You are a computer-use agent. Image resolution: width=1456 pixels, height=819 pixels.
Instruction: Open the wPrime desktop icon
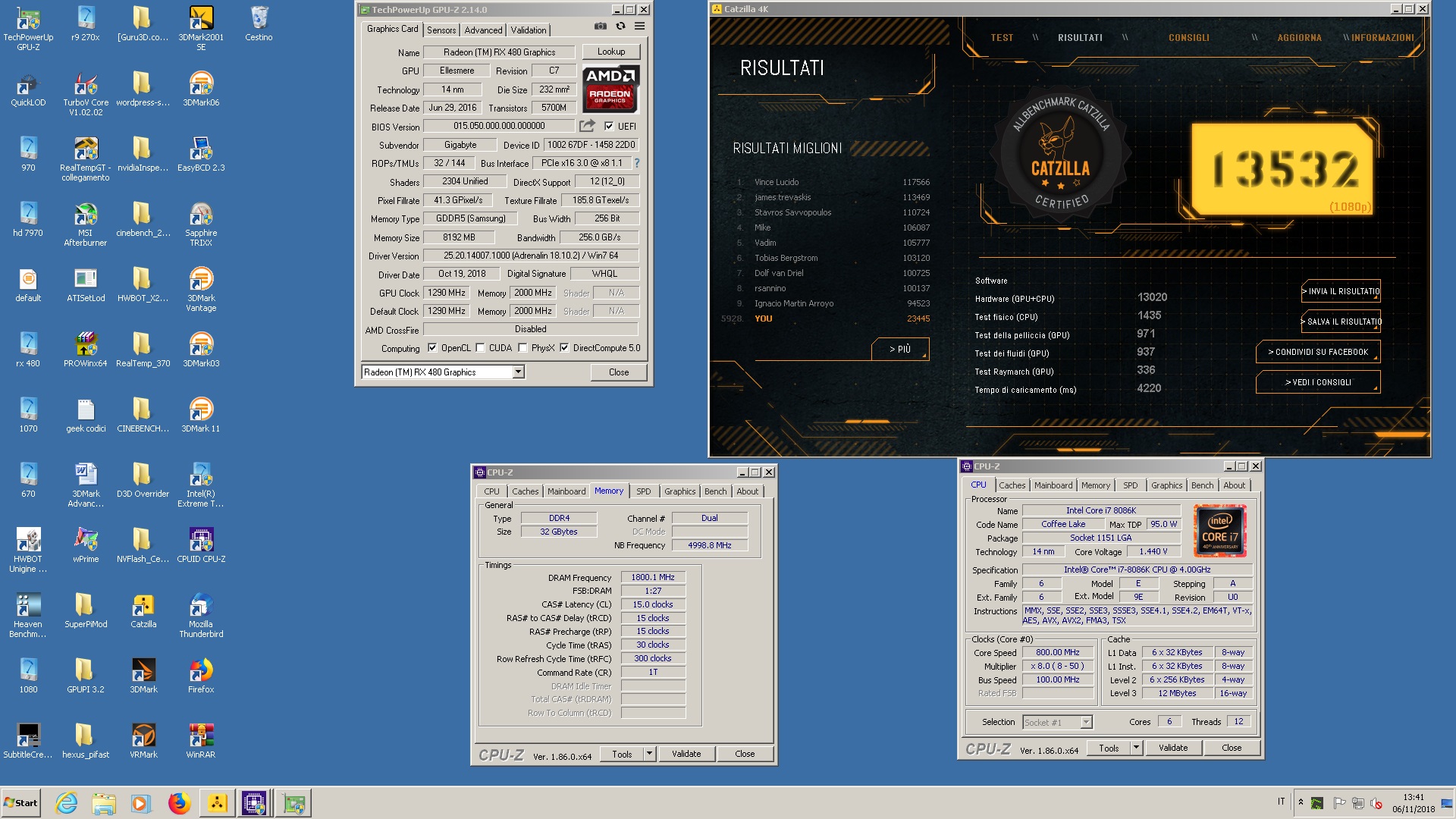[x=86, y=546]
